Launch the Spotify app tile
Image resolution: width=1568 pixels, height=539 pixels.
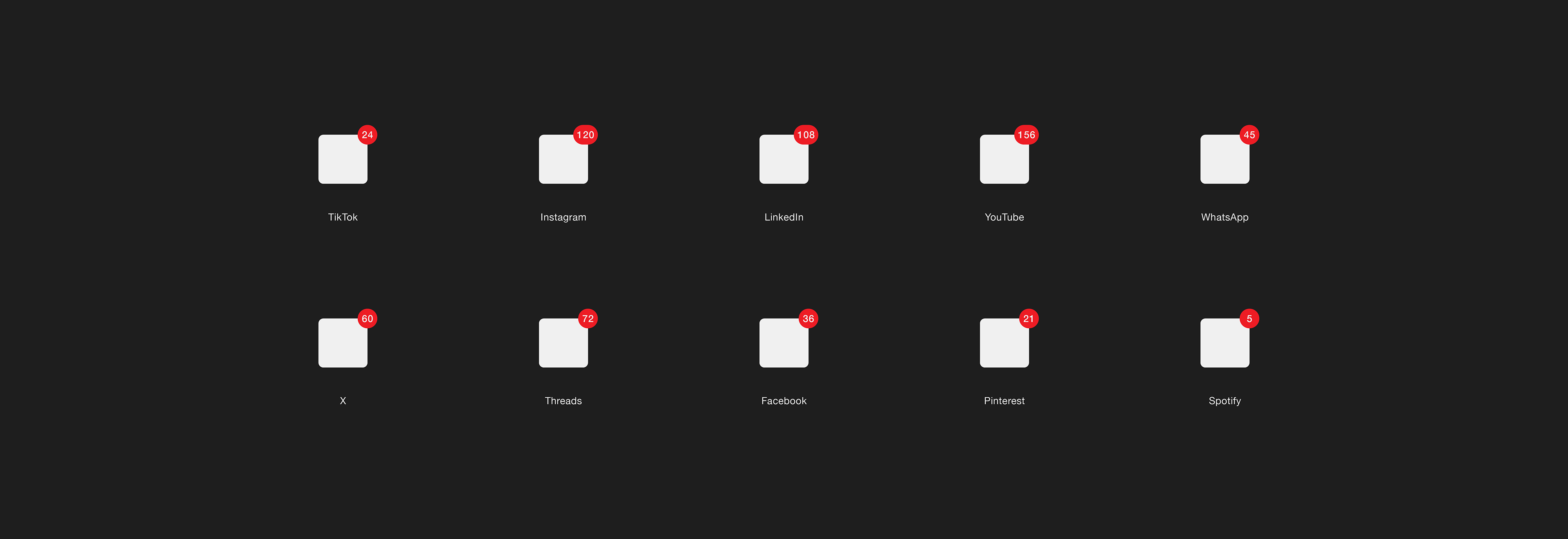[x=1224, y=343]
